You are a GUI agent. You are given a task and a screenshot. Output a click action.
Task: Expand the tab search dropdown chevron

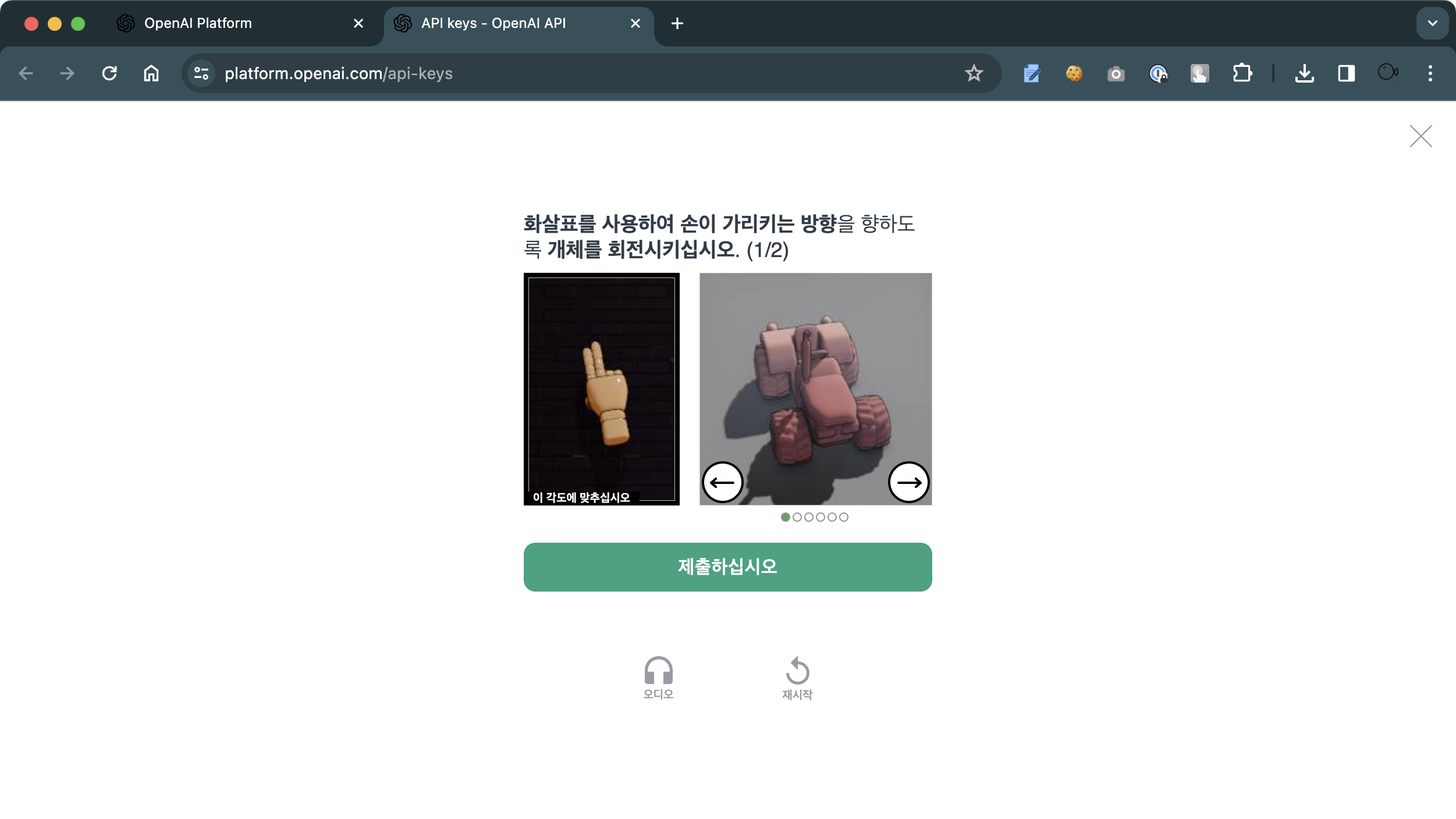coord(1432,23)
